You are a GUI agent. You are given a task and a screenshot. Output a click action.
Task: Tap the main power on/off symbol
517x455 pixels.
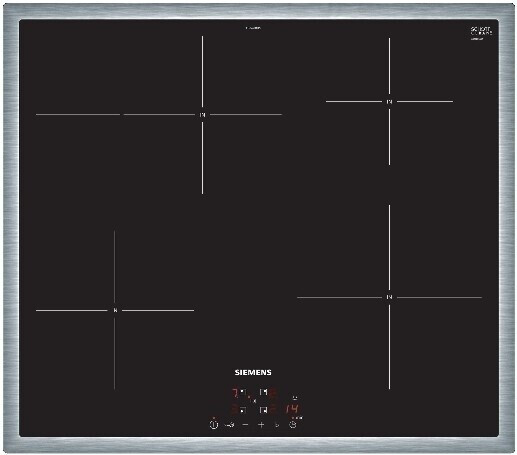[x=214, y=425]
